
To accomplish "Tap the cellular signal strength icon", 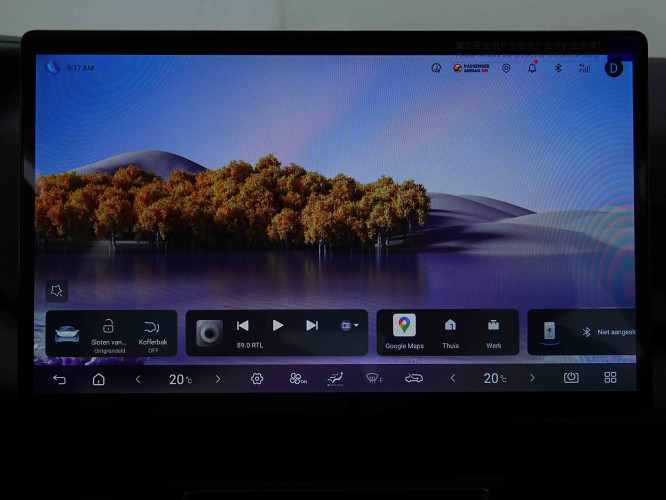I will click(584, 68).
